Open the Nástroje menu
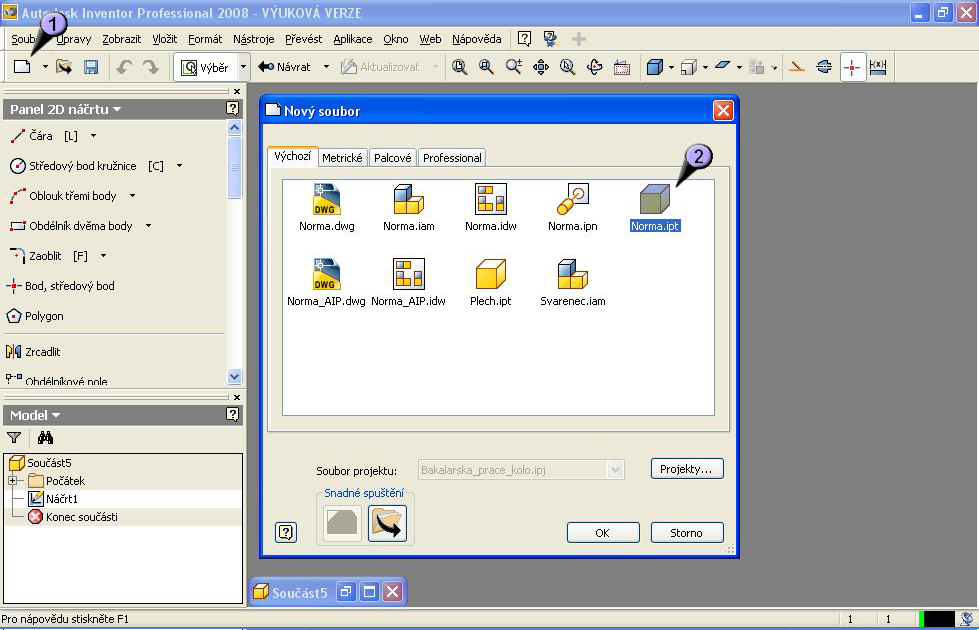979x630 pixels. click(253, 39)
